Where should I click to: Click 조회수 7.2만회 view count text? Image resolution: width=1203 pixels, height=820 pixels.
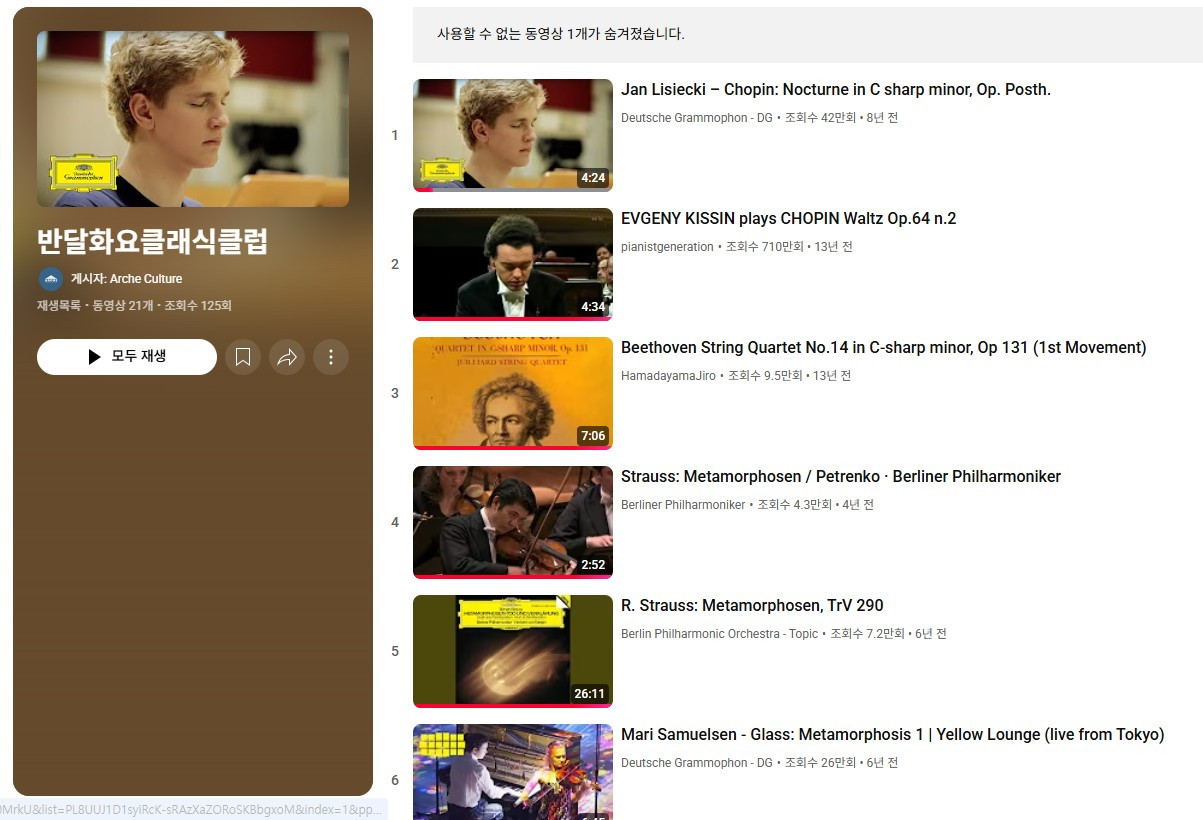tap(868, 634)
